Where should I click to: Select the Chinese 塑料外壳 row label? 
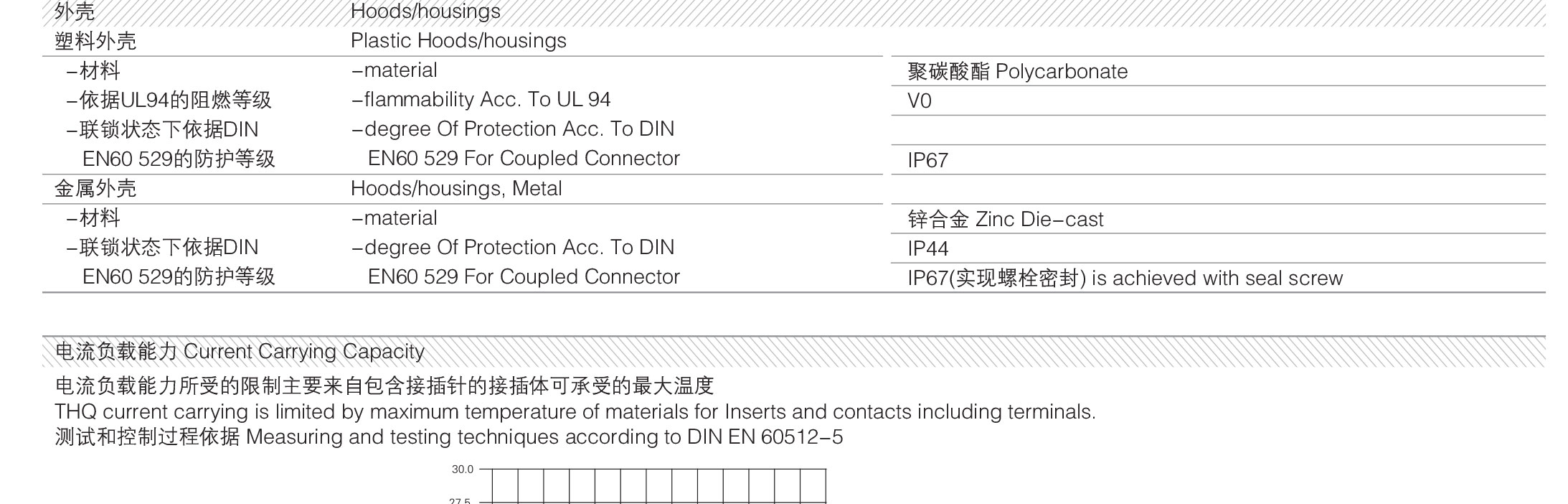[x=95, y=42]
